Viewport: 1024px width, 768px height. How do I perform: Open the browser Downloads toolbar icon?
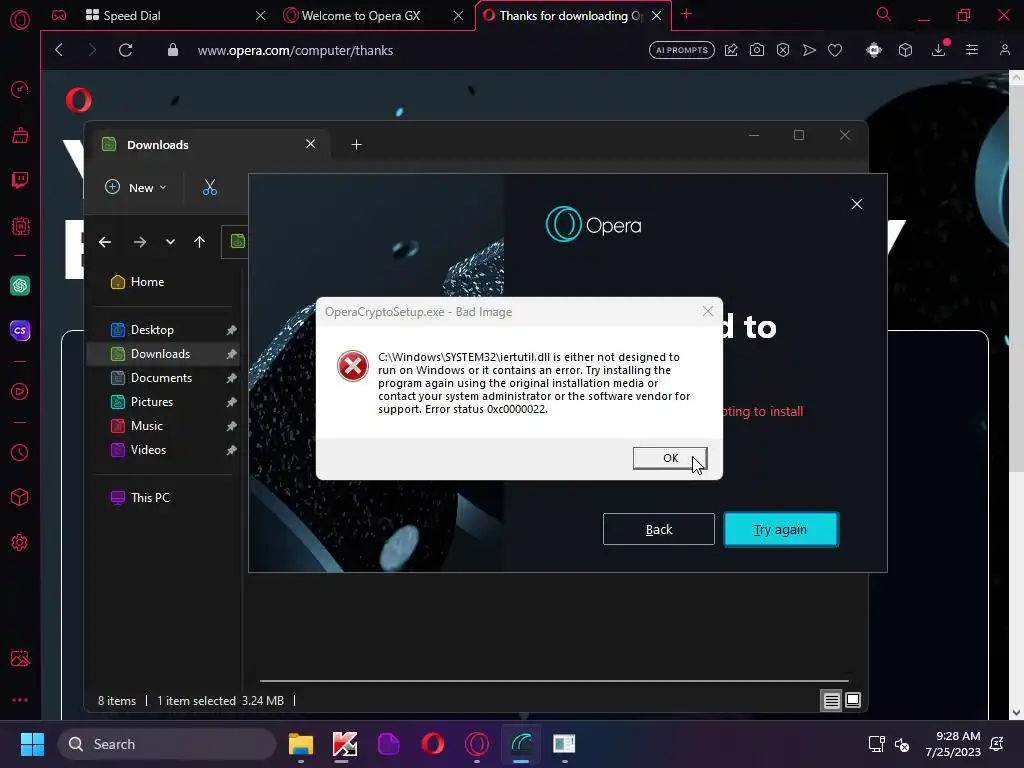(x=938, y=50)
